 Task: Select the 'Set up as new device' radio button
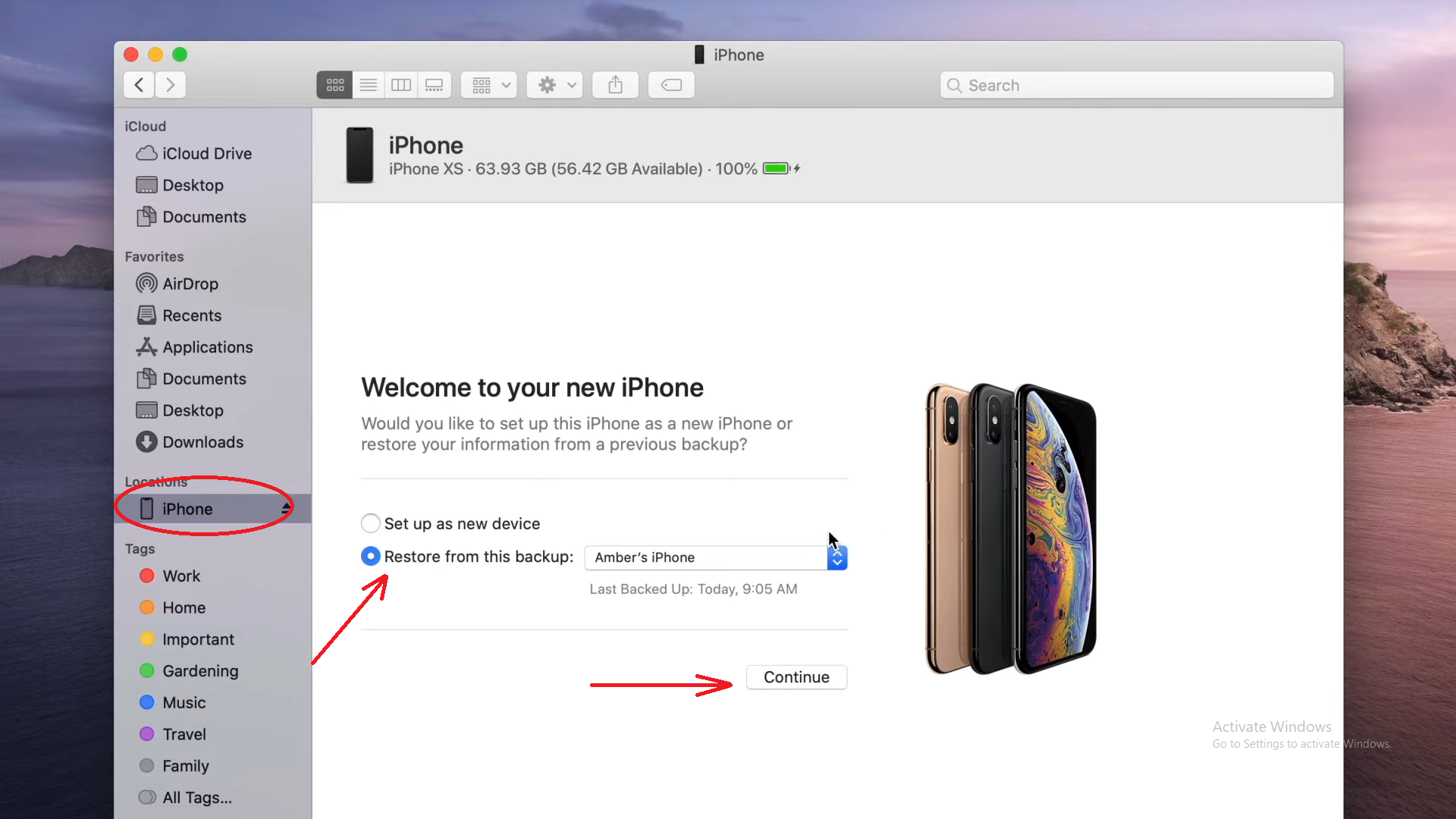pos(371,523)
